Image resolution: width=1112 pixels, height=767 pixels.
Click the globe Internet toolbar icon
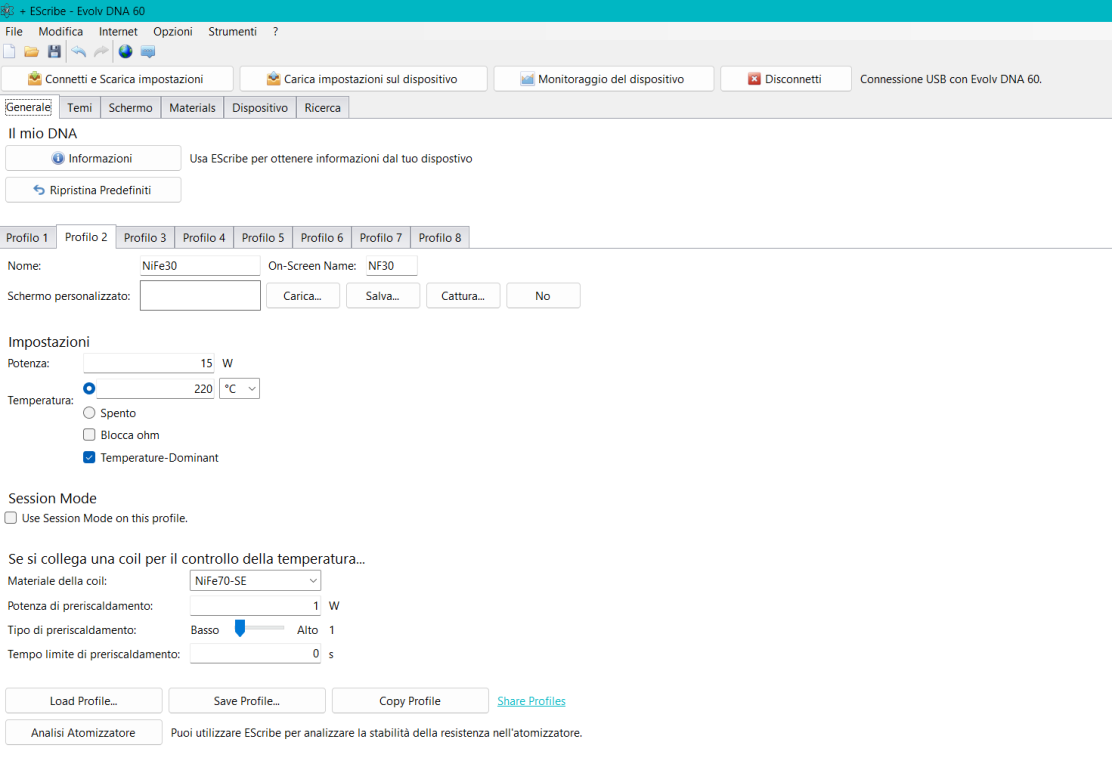point(126,52)
